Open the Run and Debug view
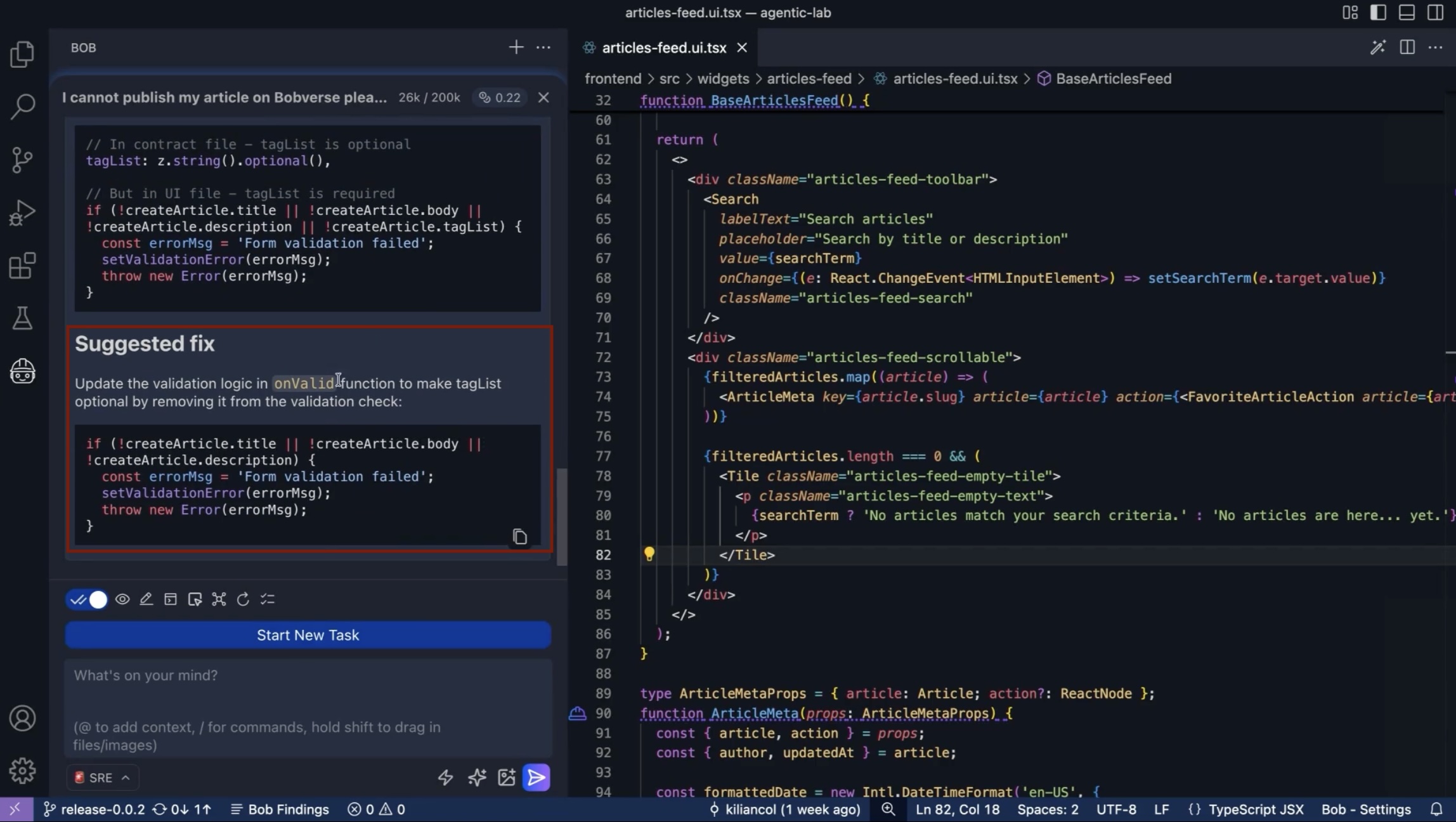 pyautogui.click(x=23, y=212)
